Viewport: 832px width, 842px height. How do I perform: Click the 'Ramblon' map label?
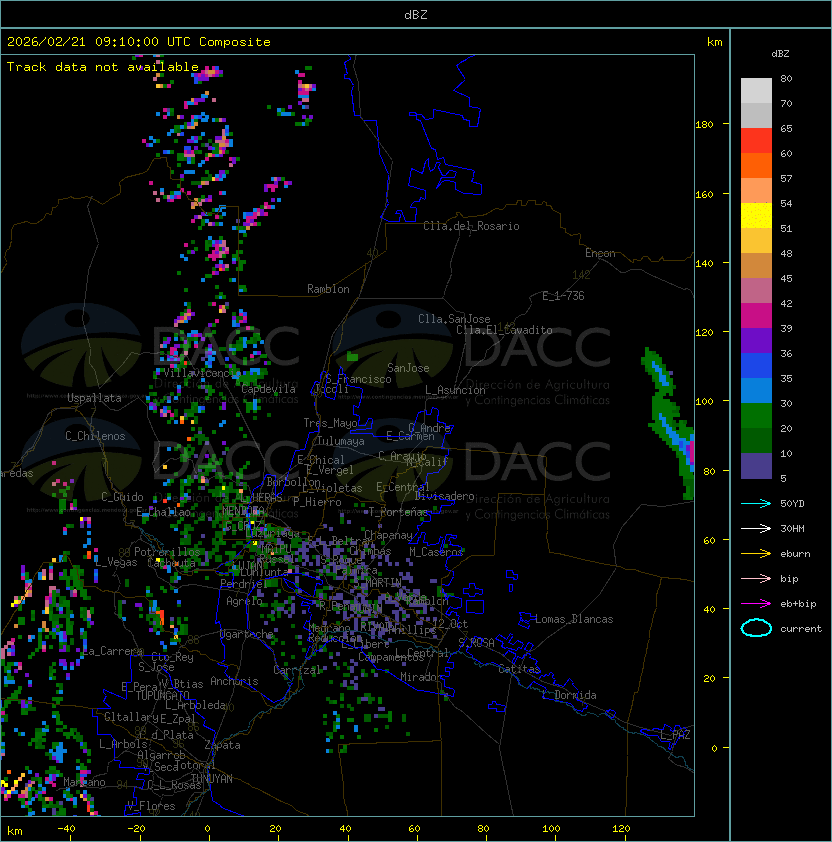(x=328, y=289)
